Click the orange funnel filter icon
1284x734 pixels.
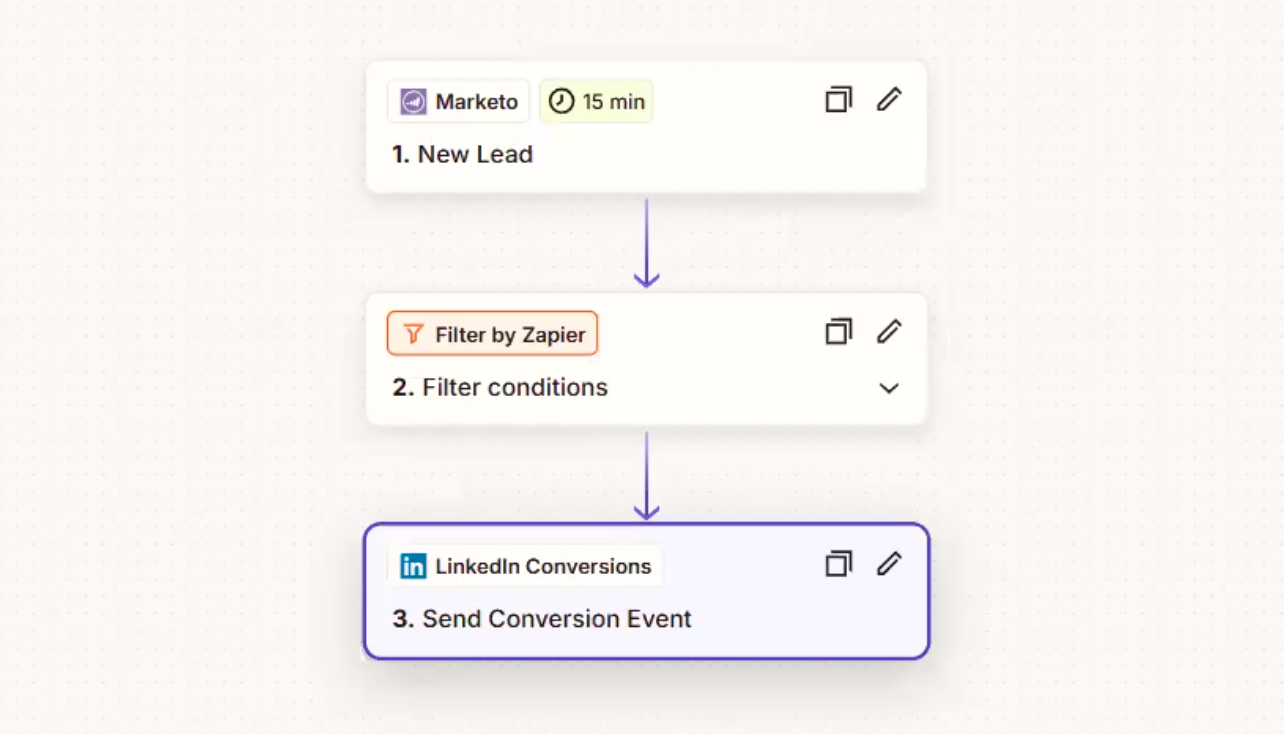pos(413,334)
